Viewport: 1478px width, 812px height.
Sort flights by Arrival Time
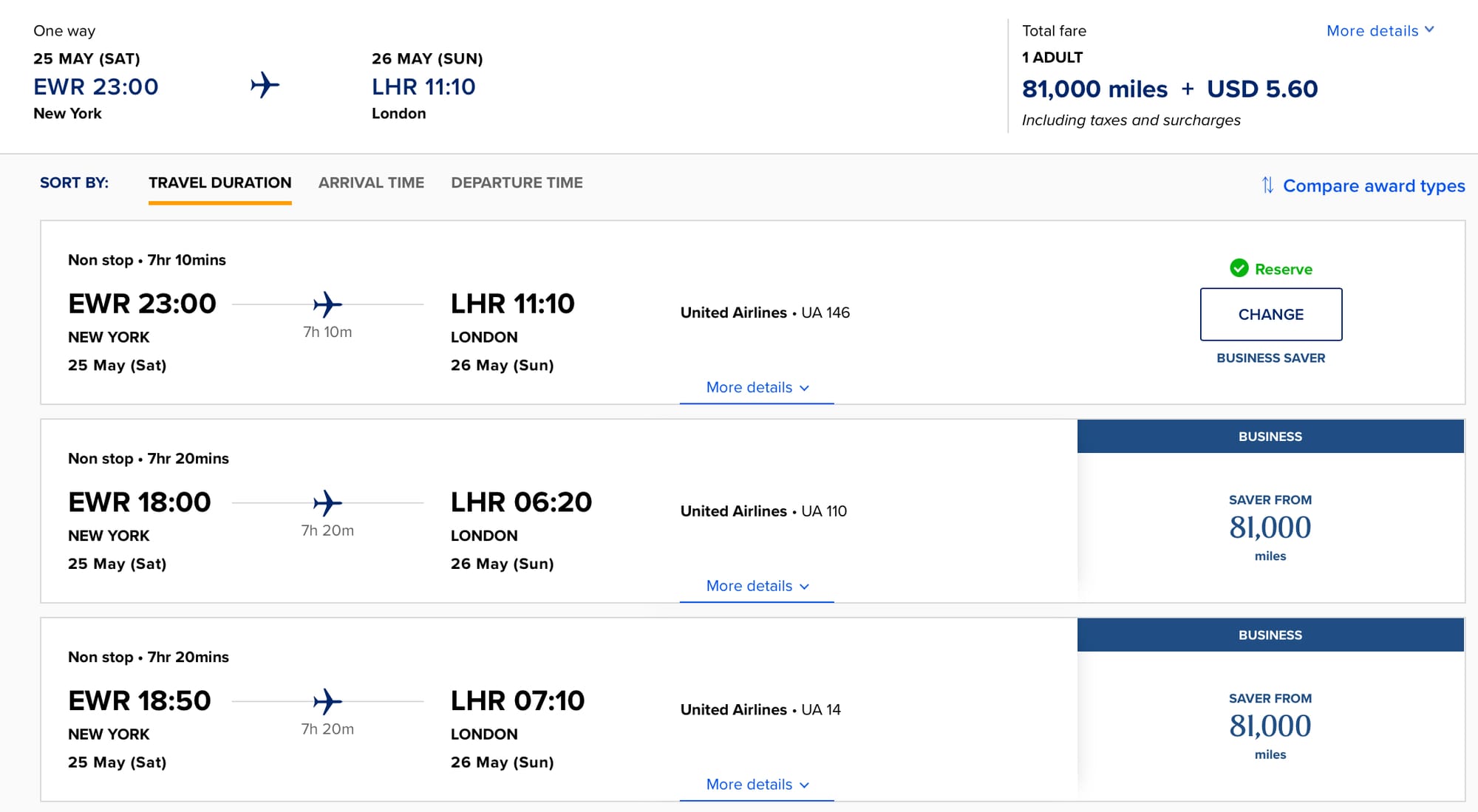coord(371,182)
